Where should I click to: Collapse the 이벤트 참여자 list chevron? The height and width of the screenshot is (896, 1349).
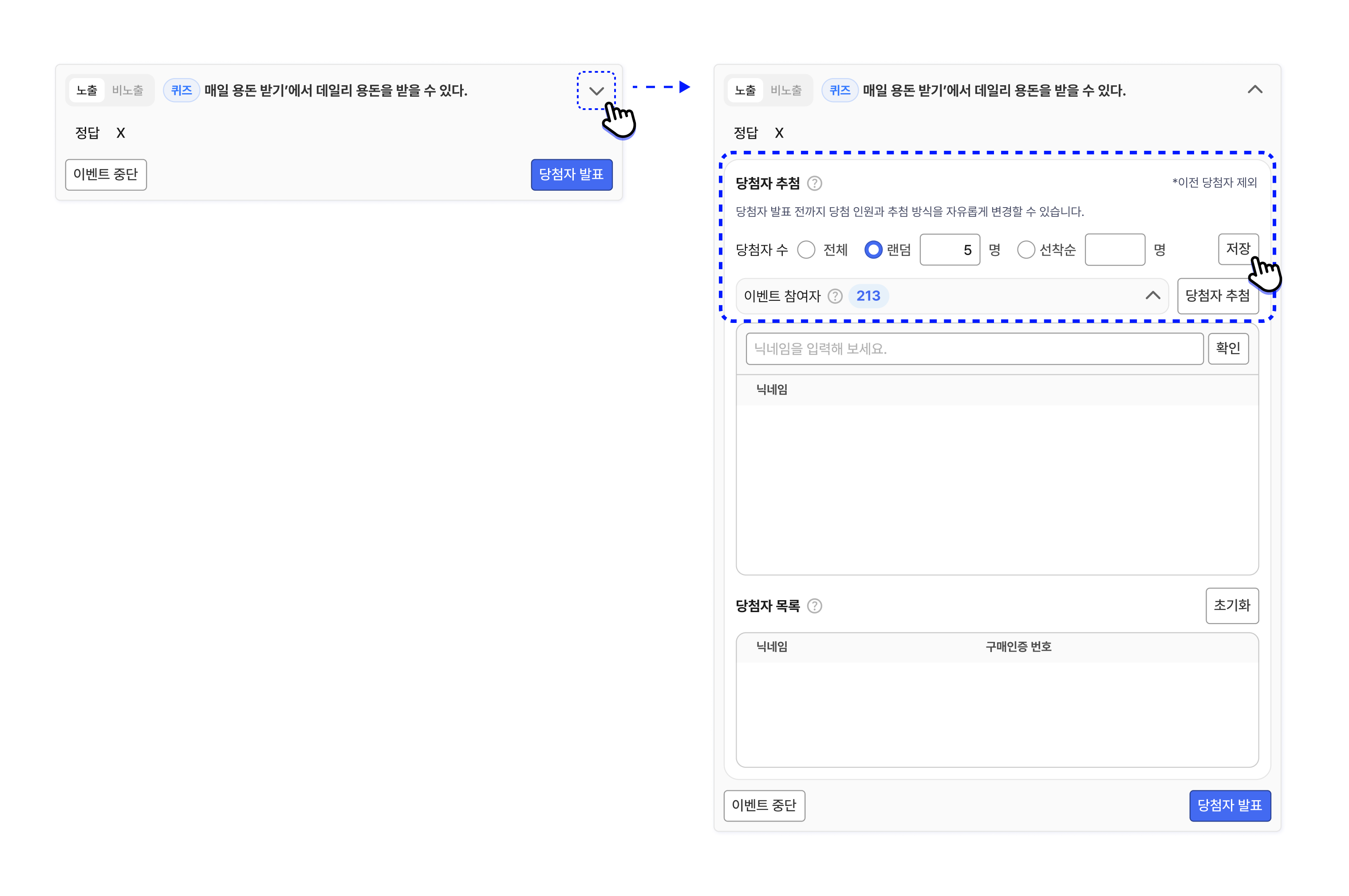[x=1152, y=295]
